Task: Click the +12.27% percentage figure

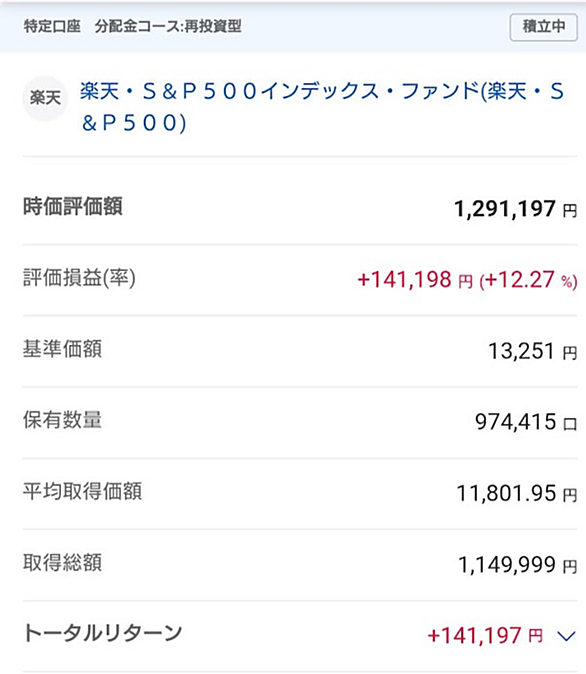Action: coord(528,280)
